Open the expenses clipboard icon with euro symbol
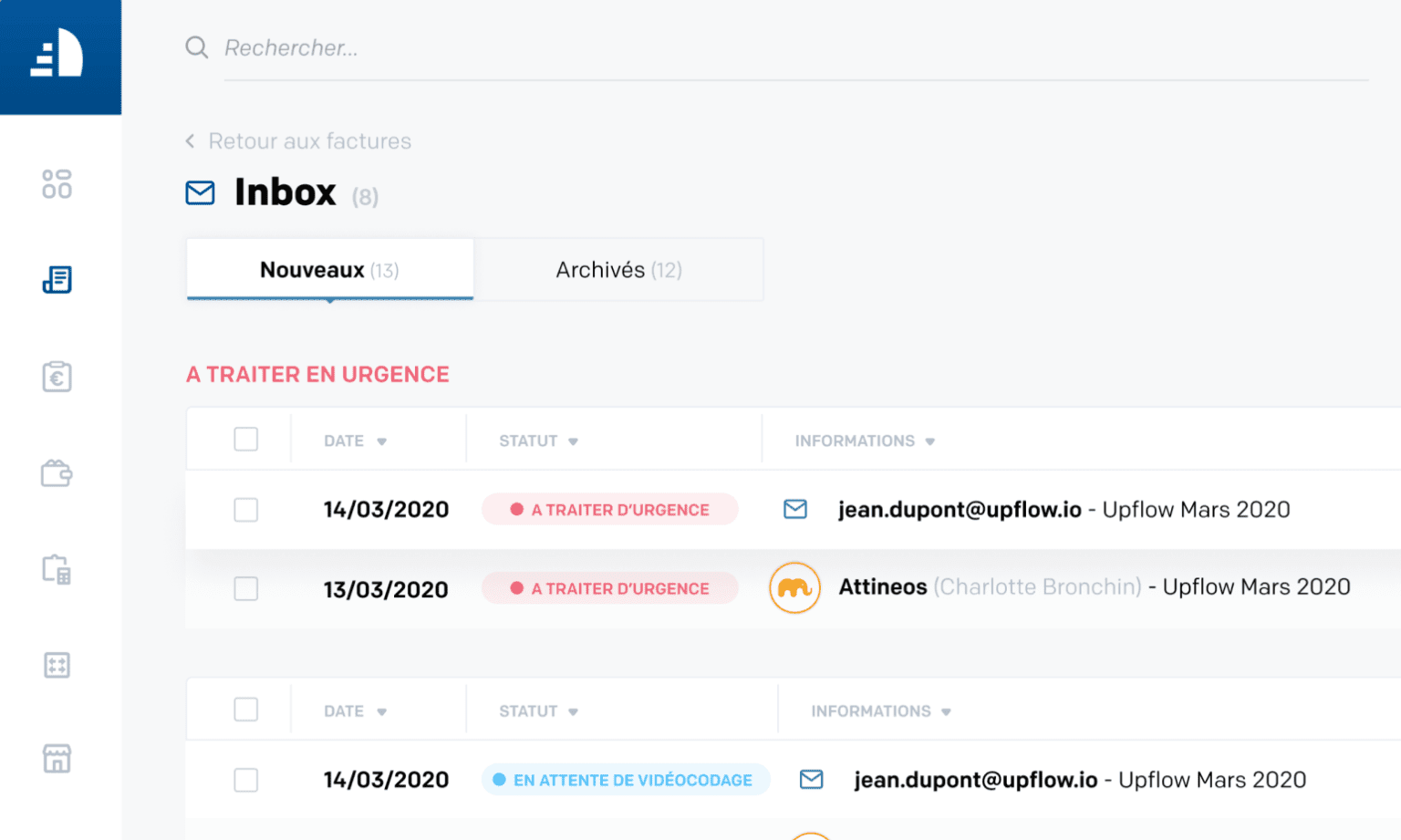 (x=57, y=377)
